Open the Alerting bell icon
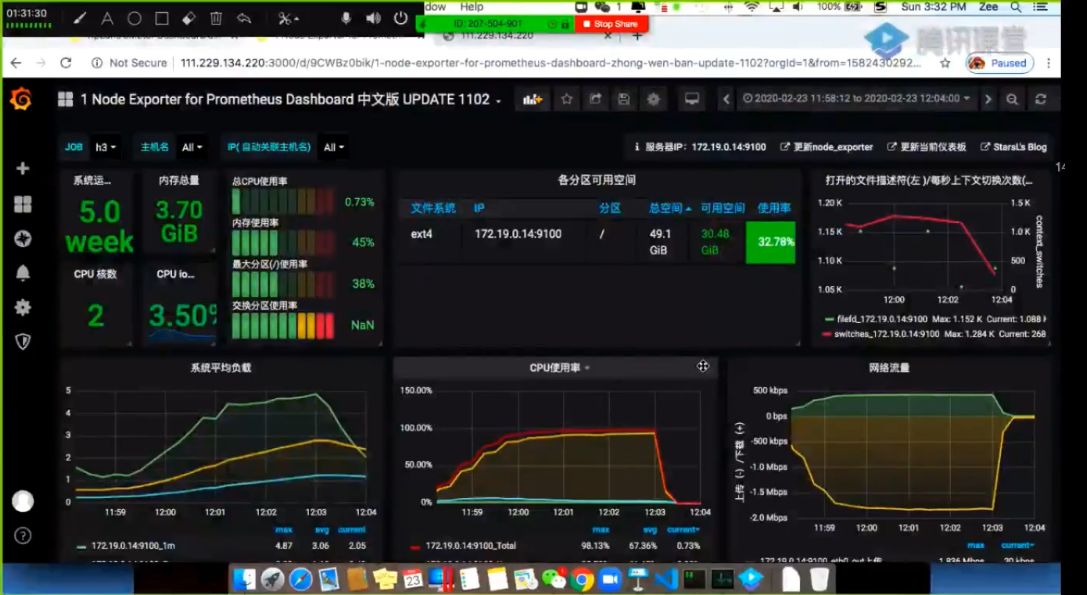The height and width of the screenshot is (595, 1087). [23, 273]
